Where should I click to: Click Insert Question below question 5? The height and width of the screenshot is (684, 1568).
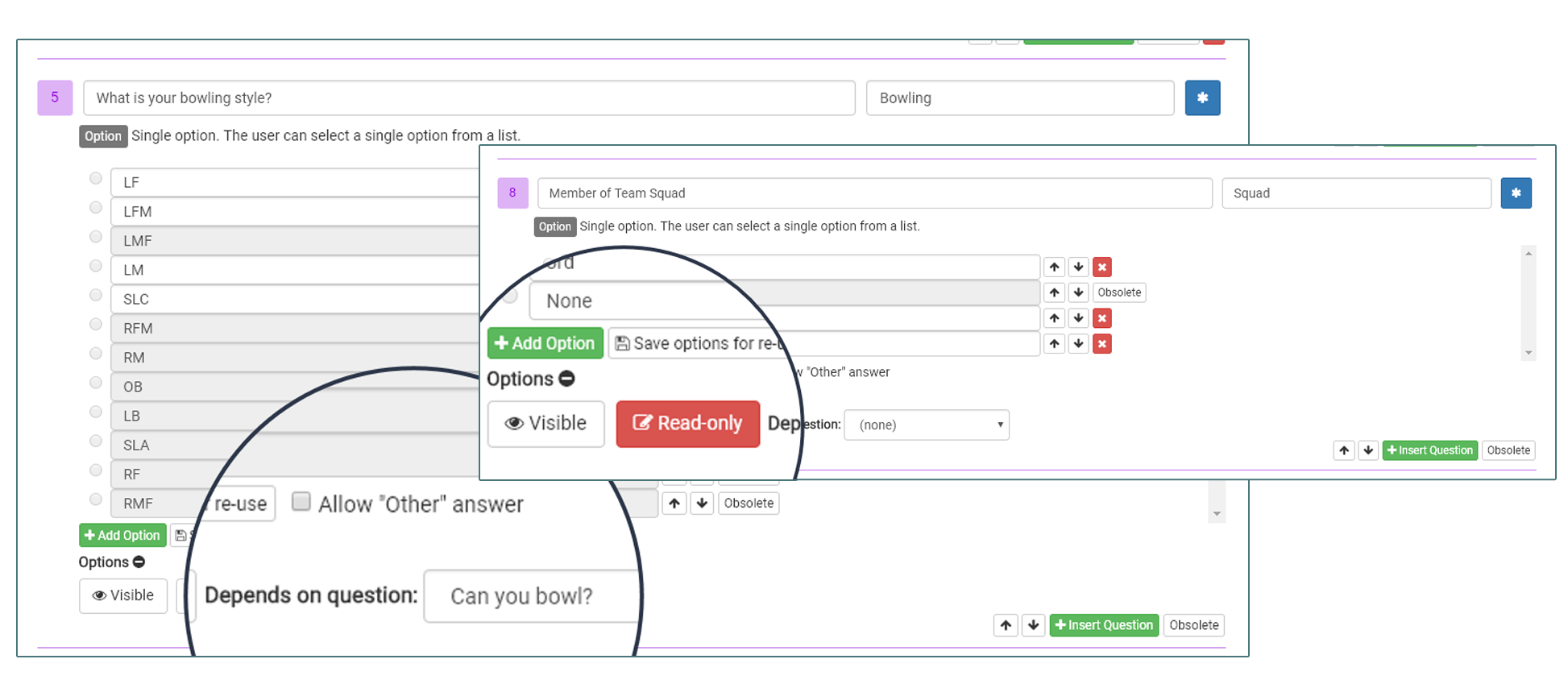1103,625
